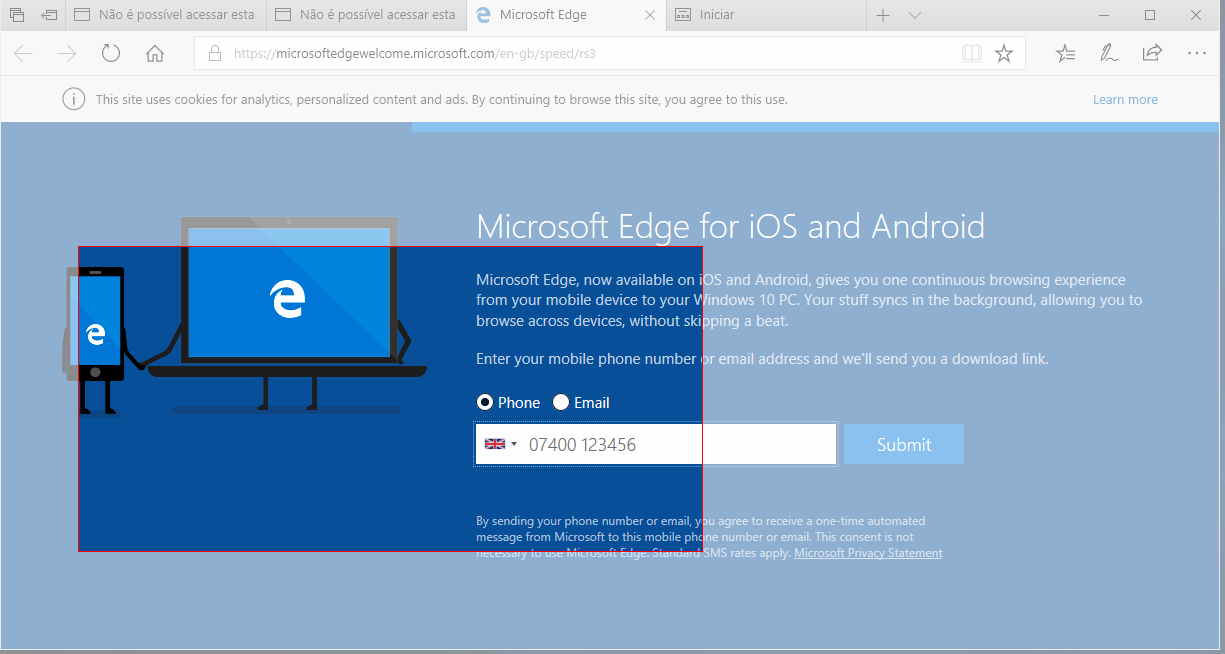Click the laptop Edge logo illustration
Screen dimensions: 1225x654
coord(288,300)
